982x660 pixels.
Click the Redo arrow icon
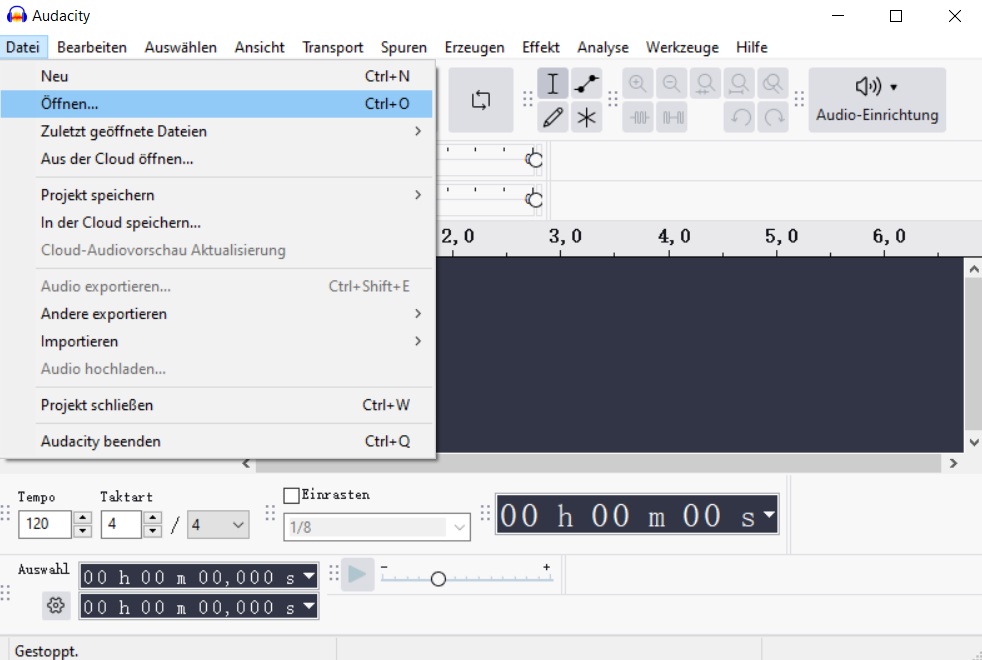click(773, 117)
